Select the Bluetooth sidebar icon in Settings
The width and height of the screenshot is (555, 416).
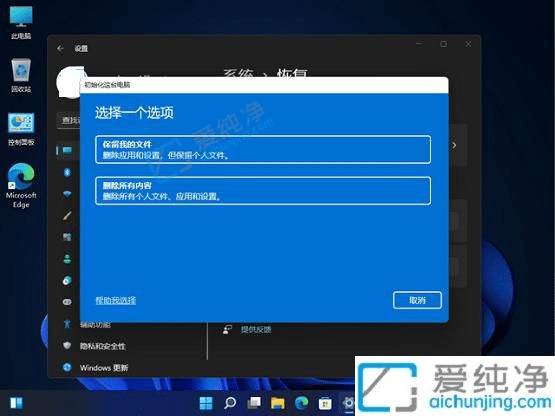67,172
